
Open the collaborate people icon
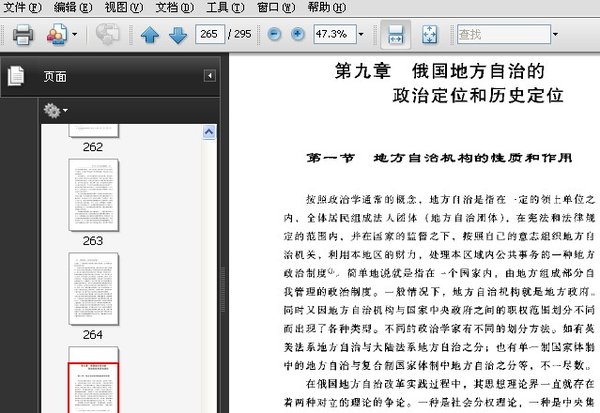tap(57, 35)
